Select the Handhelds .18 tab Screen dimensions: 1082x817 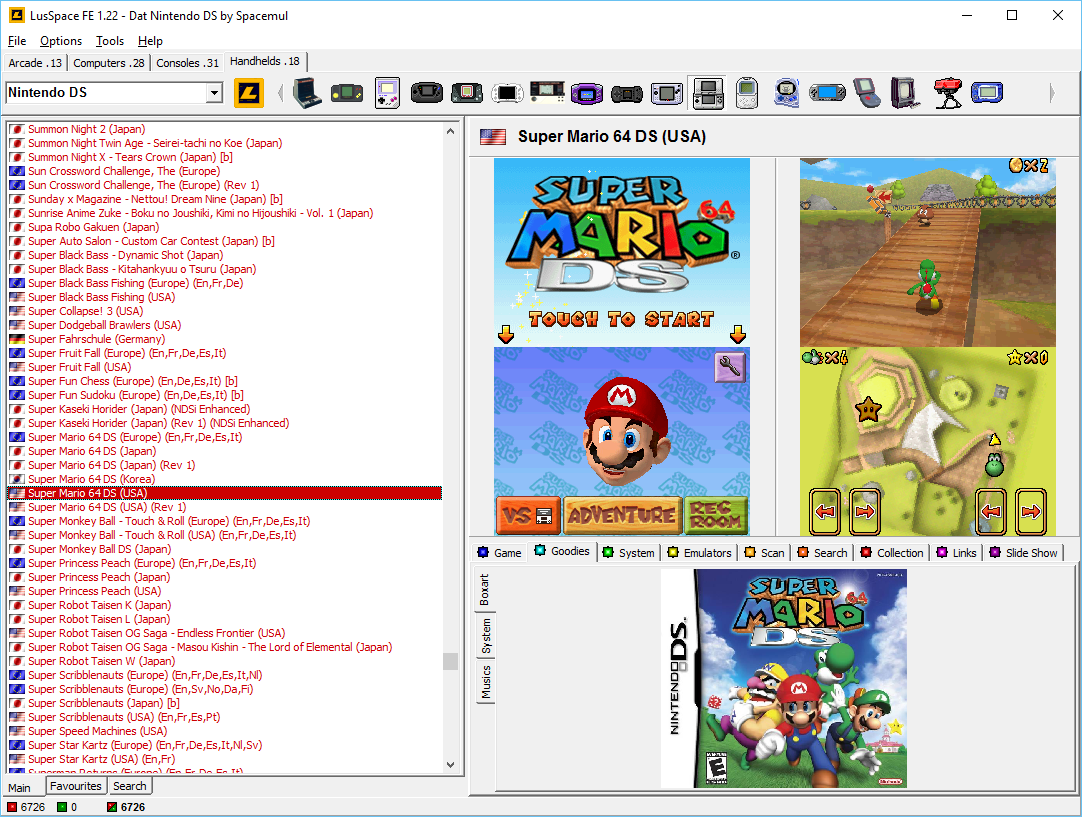[265, 61]
